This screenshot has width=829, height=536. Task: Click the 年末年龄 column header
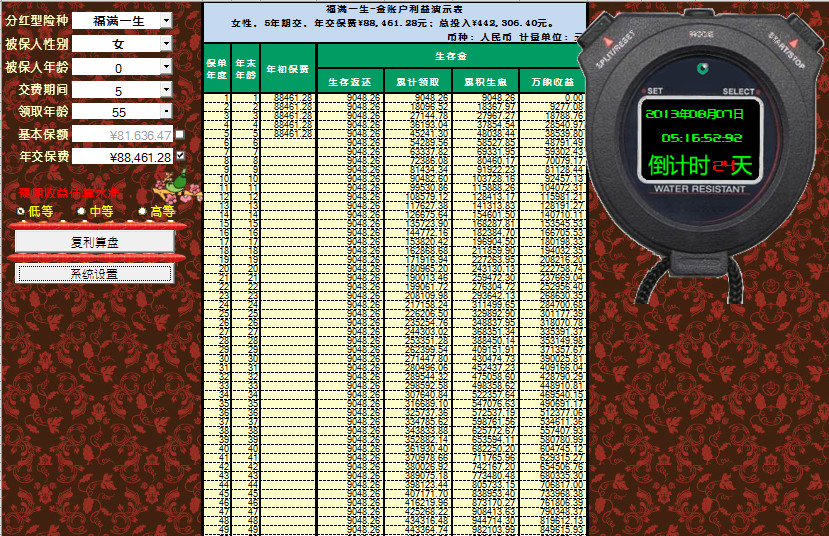(245, 69)
